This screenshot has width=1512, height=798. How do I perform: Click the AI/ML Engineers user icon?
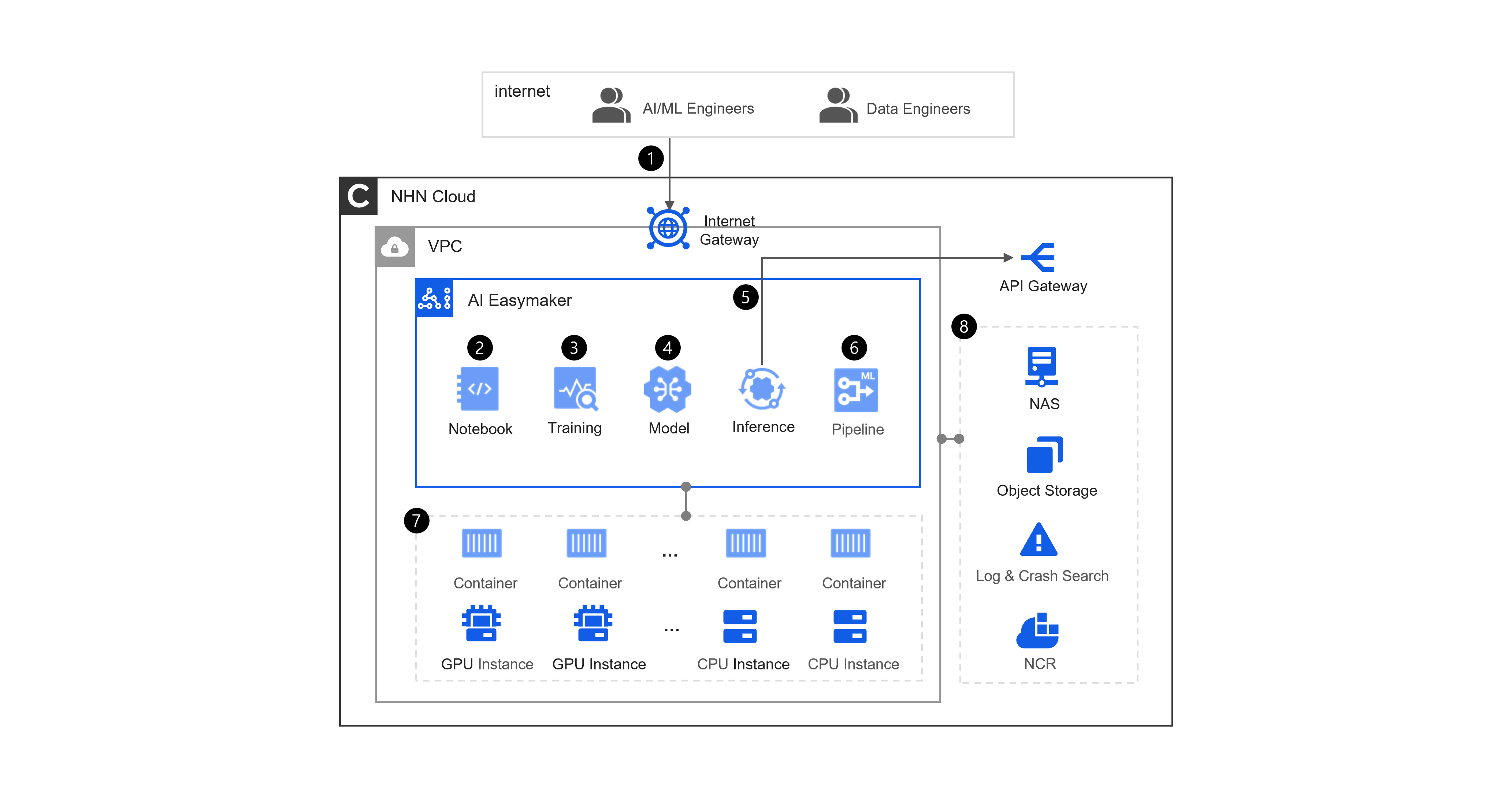point(611,105)
